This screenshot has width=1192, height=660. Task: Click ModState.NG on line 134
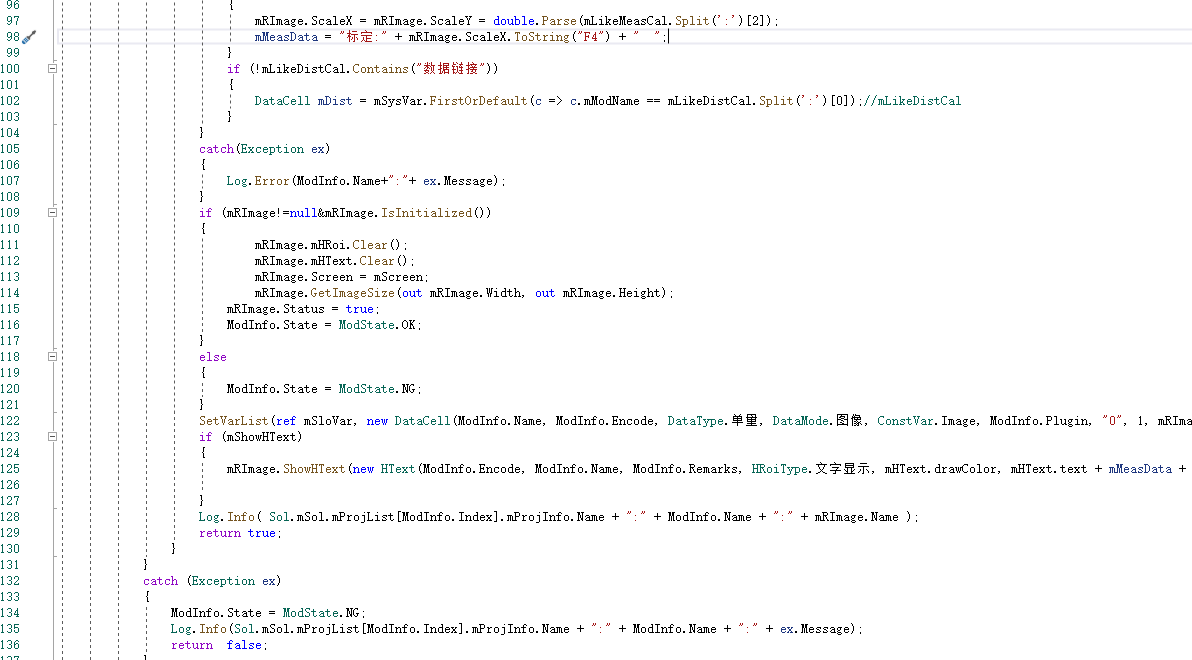click(x=322, y=613)
